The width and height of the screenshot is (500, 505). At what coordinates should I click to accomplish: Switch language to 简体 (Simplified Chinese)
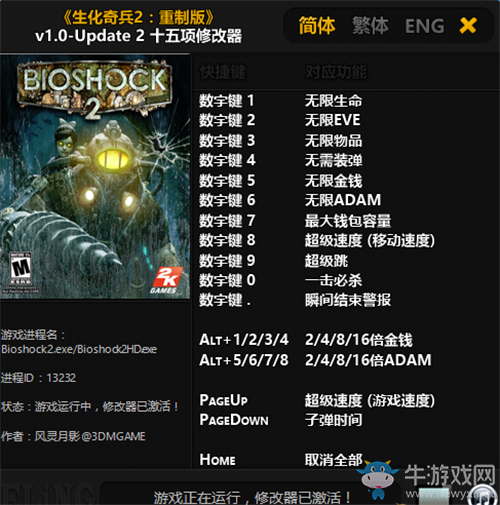click(x=316, y=25)
